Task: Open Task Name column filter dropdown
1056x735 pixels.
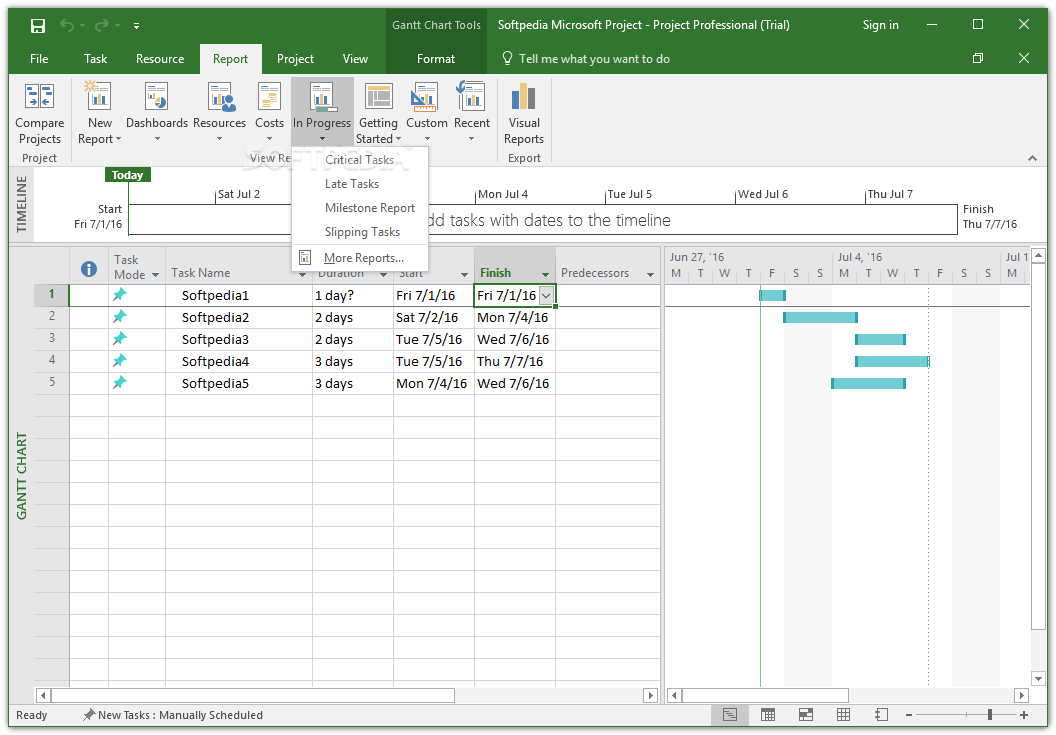Action: (x=302, y=275)
